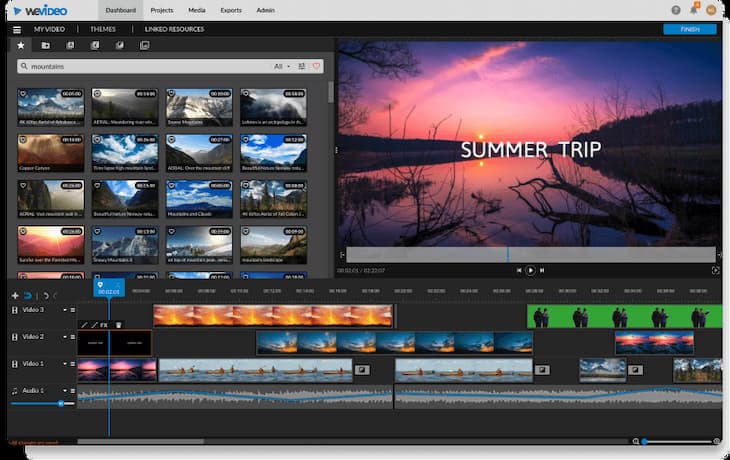Select the title clip on Video 2

115,343
